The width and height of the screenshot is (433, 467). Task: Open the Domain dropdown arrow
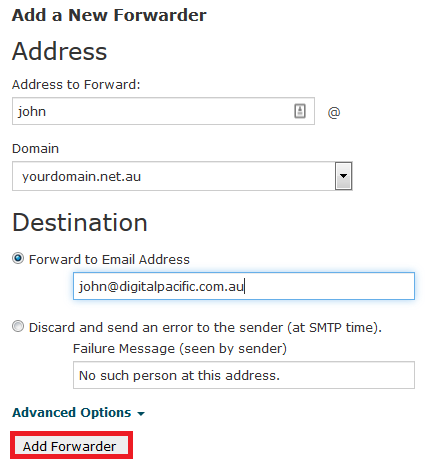pos(343,176)
